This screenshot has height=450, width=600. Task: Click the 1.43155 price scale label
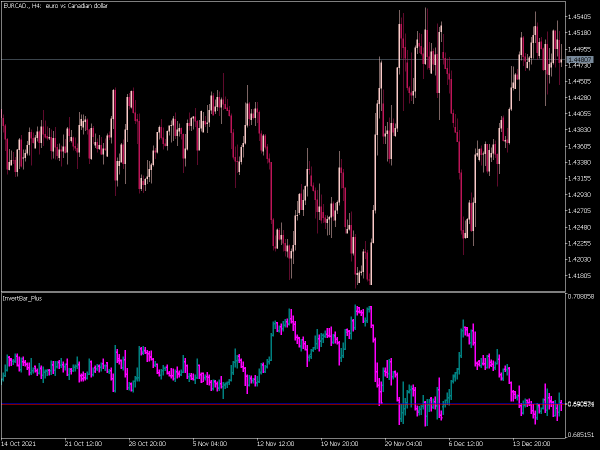pyautogui.click(x=580, y=178)
